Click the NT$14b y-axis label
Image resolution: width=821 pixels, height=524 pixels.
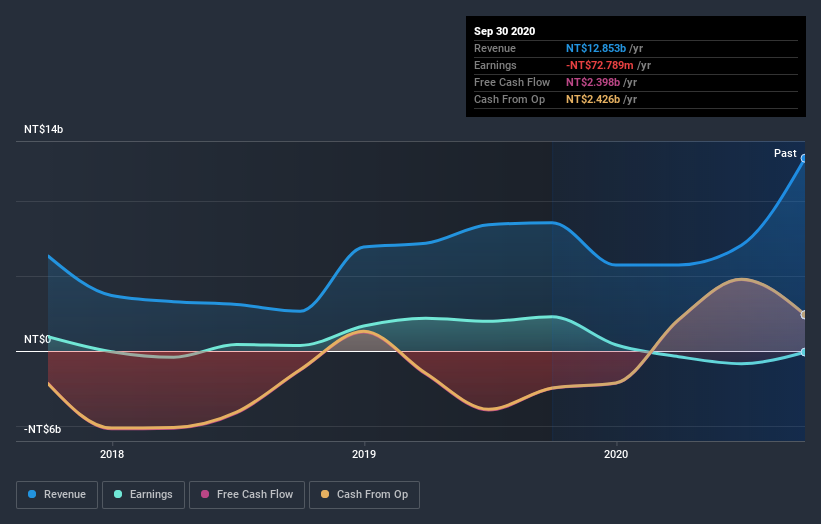43,129
